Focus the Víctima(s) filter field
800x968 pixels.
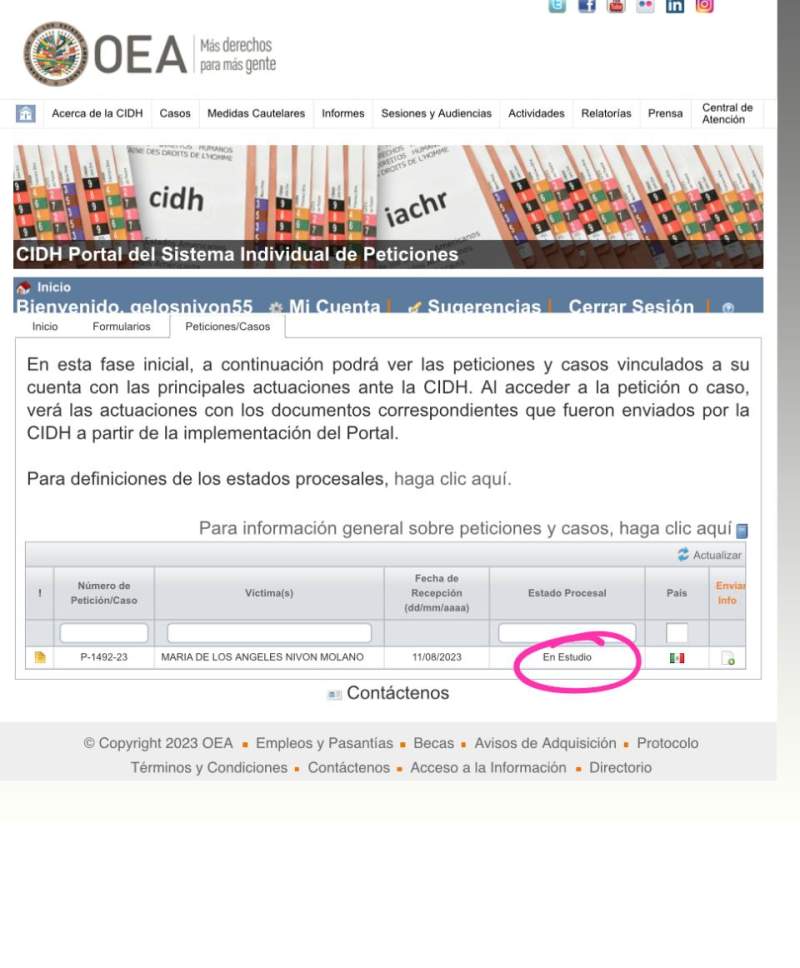click(x=269, y=633)
